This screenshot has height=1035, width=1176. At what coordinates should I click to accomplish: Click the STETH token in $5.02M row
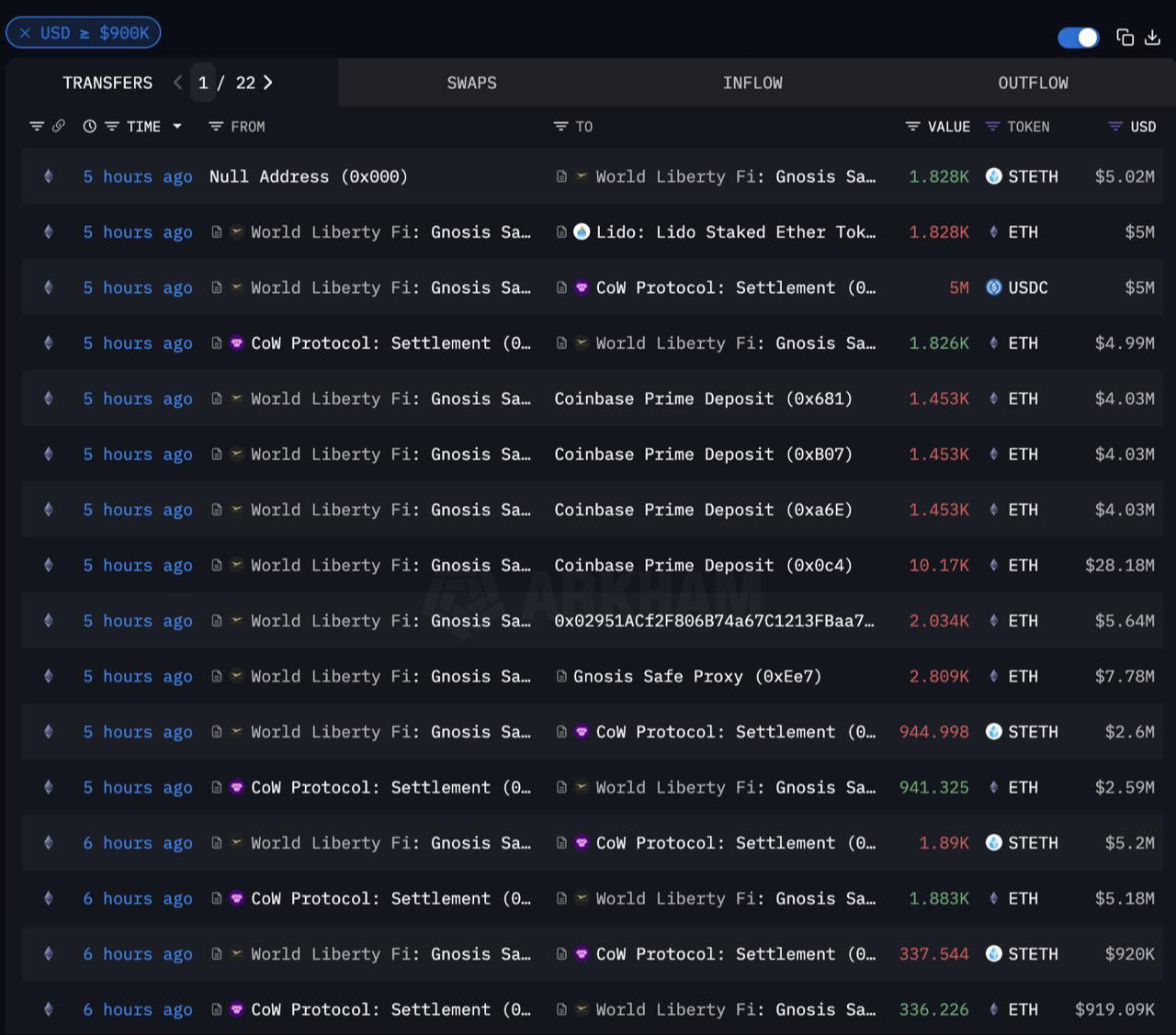point(1022,176)
